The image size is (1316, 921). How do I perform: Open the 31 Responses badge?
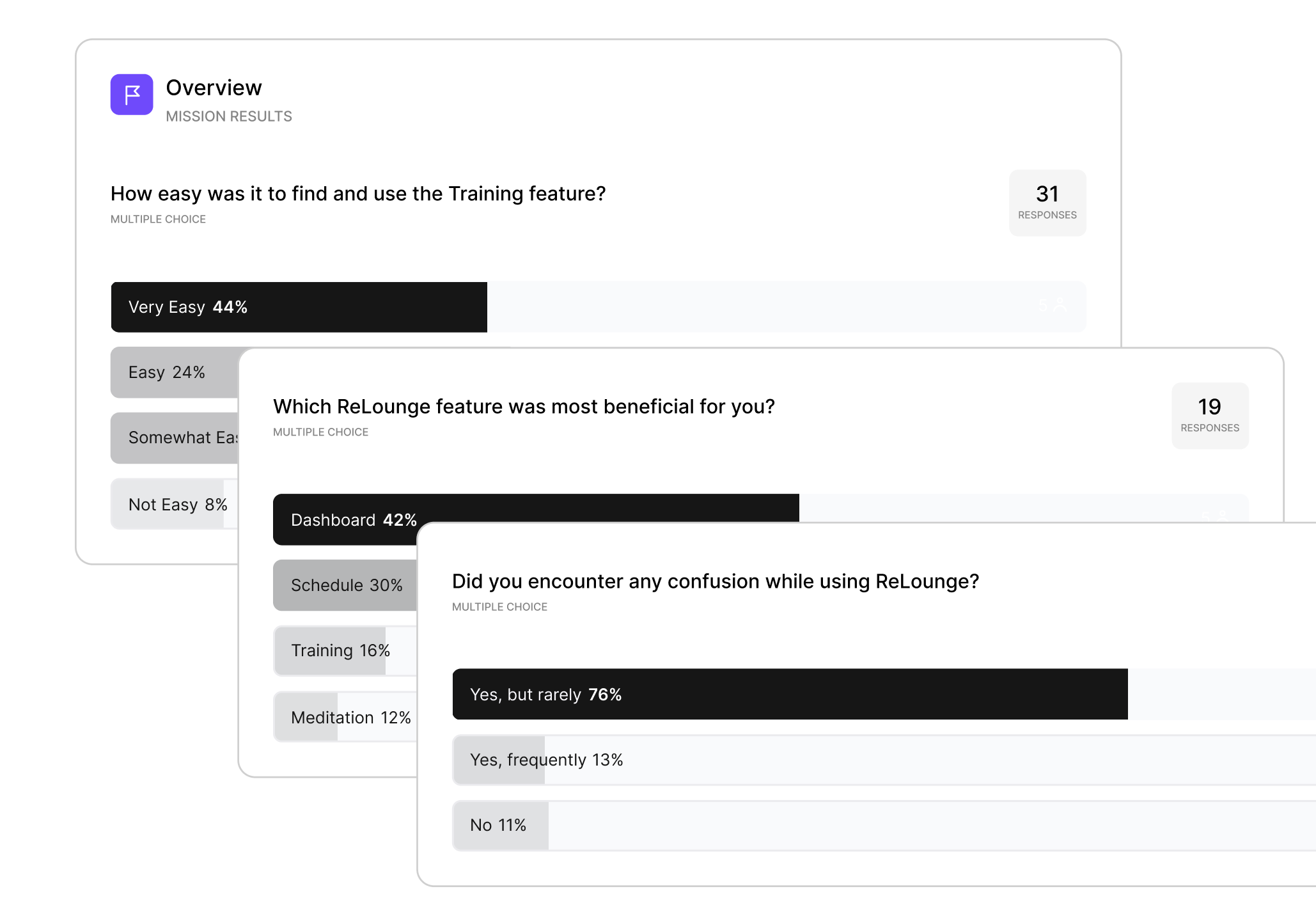pos(1047,203)
